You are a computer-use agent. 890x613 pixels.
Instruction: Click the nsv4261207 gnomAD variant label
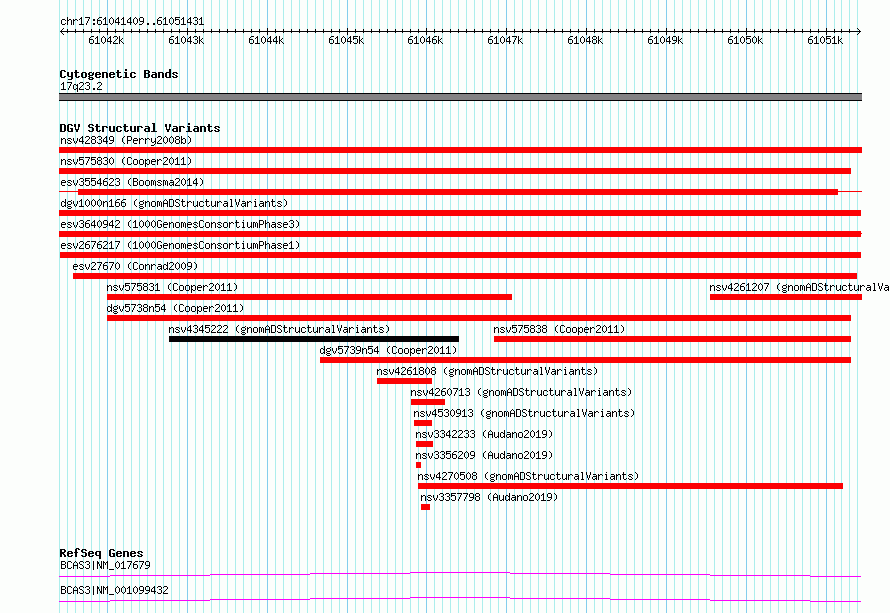pos(799,287)
